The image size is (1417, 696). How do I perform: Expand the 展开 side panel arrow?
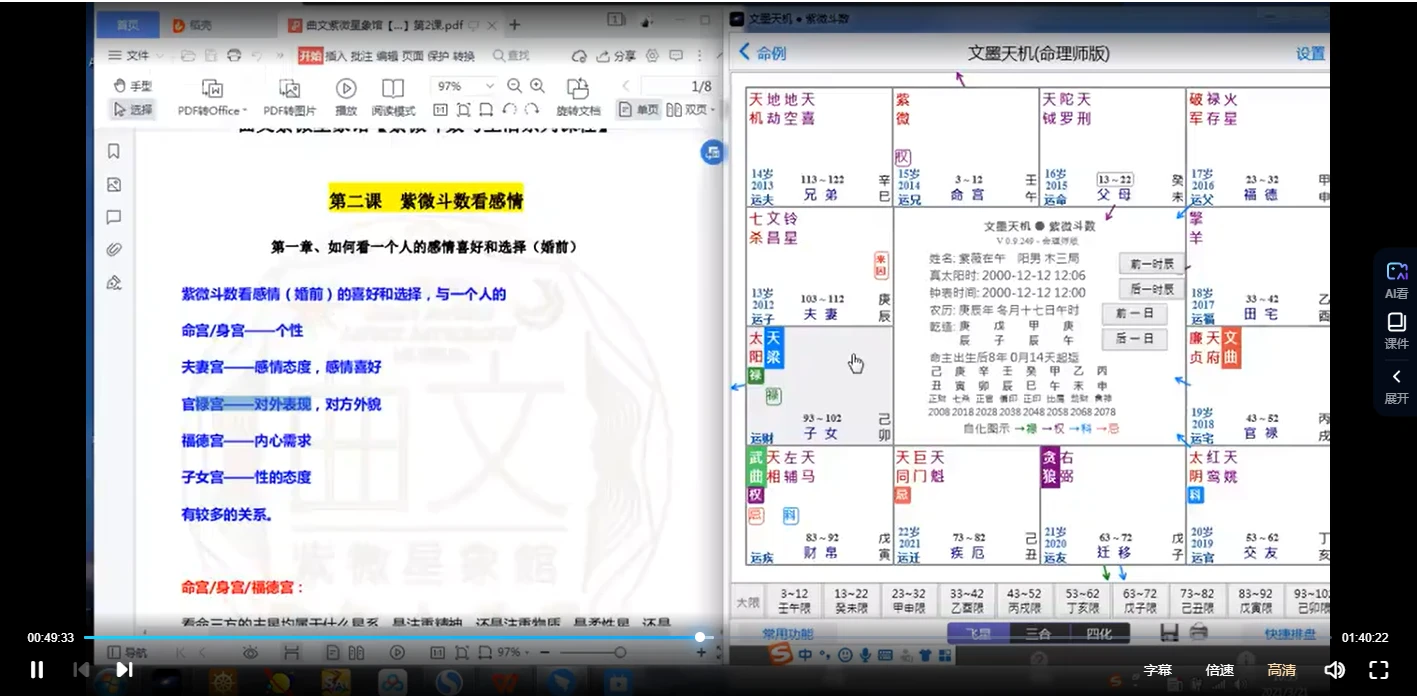tap(1397, 386)
